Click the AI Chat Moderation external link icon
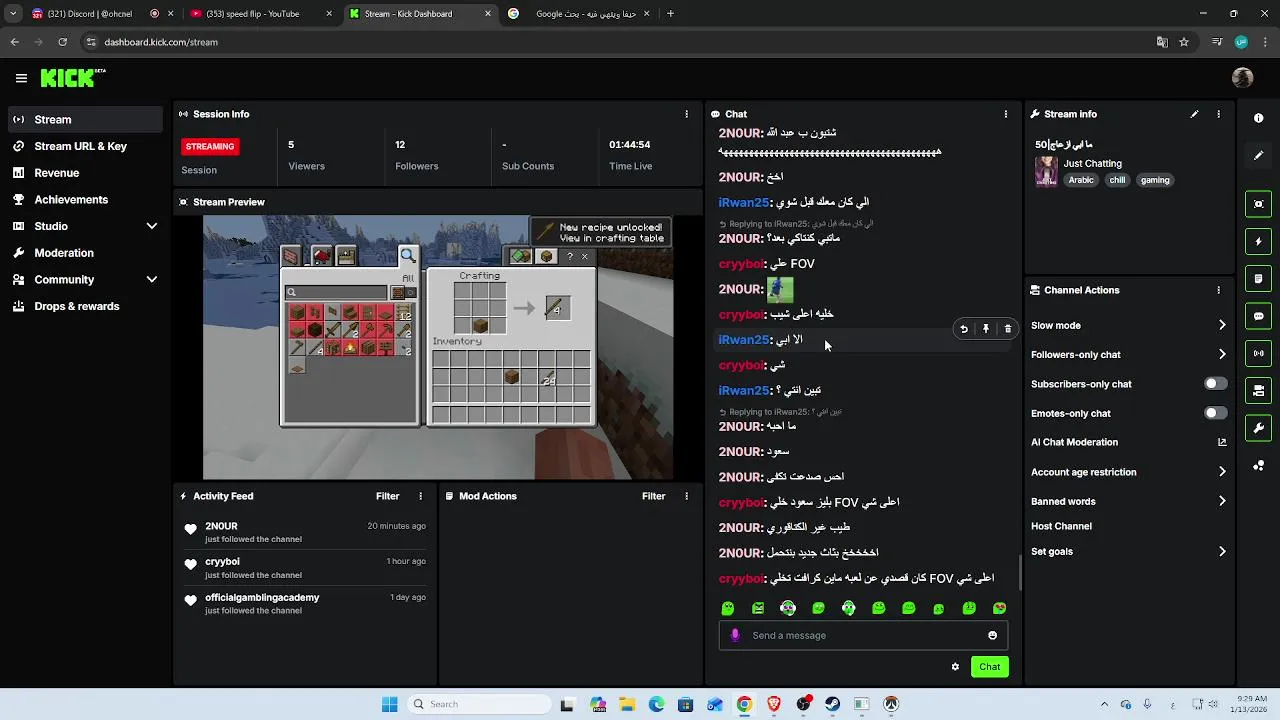1280x720 pixels. (x=1222, y=442)
